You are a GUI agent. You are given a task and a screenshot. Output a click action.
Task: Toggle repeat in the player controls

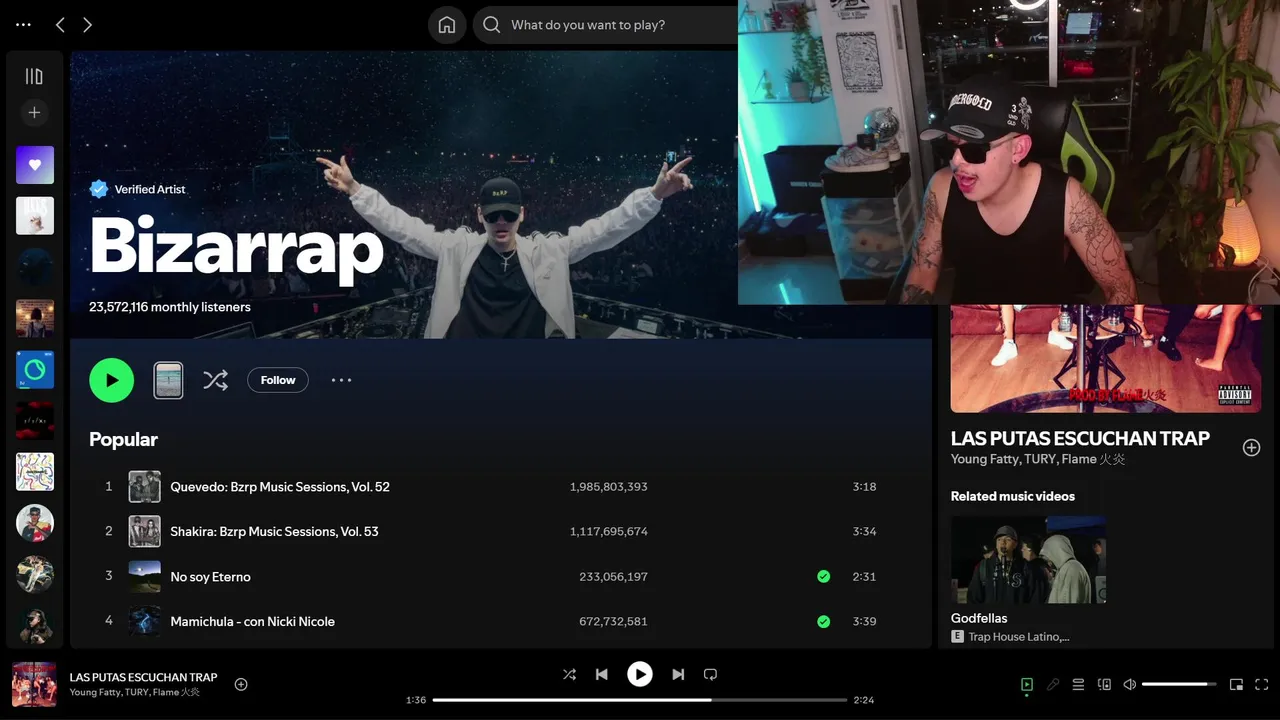pyautogui.click(x=710, y=675)
